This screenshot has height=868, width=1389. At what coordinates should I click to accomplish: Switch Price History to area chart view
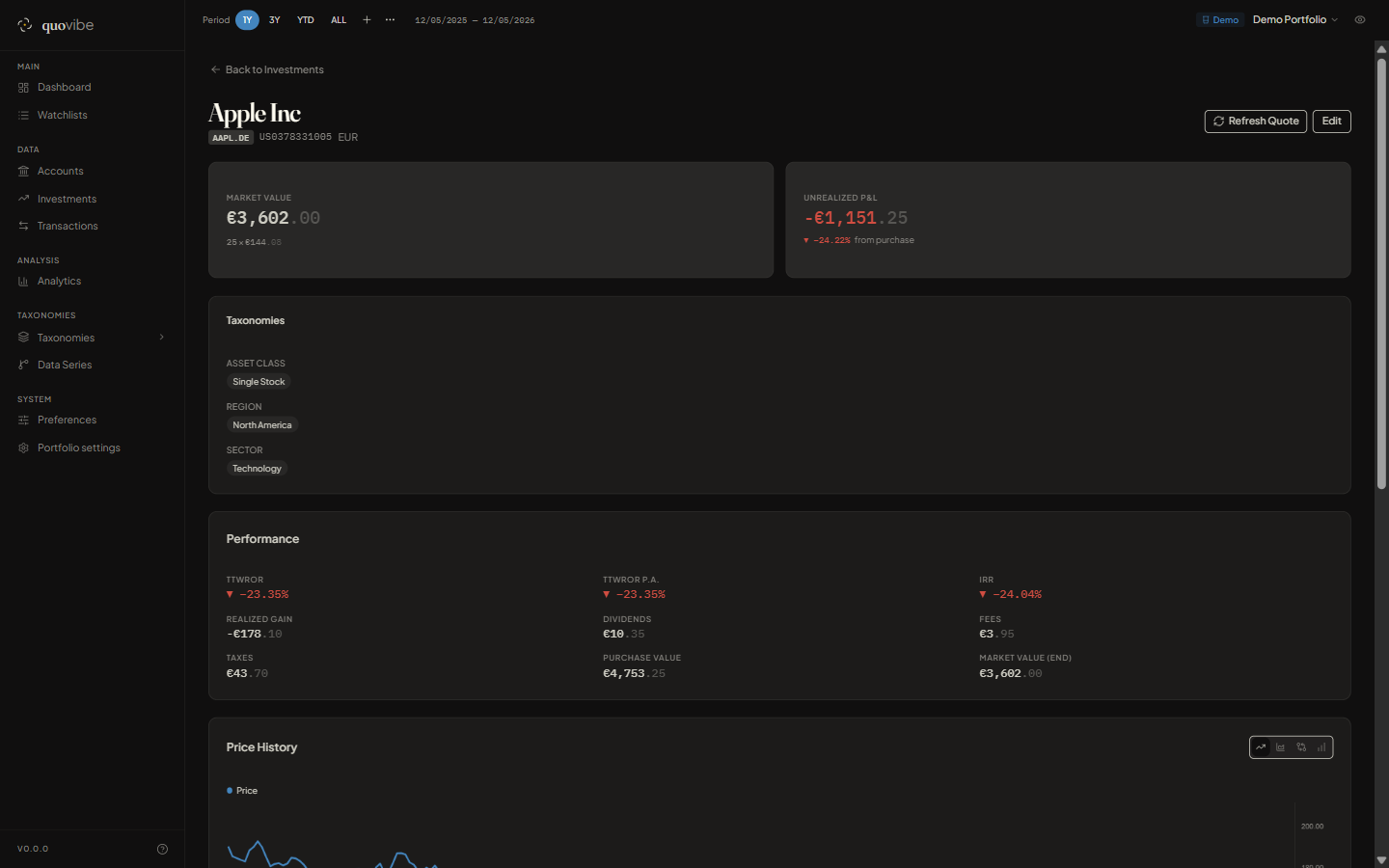1281,747
